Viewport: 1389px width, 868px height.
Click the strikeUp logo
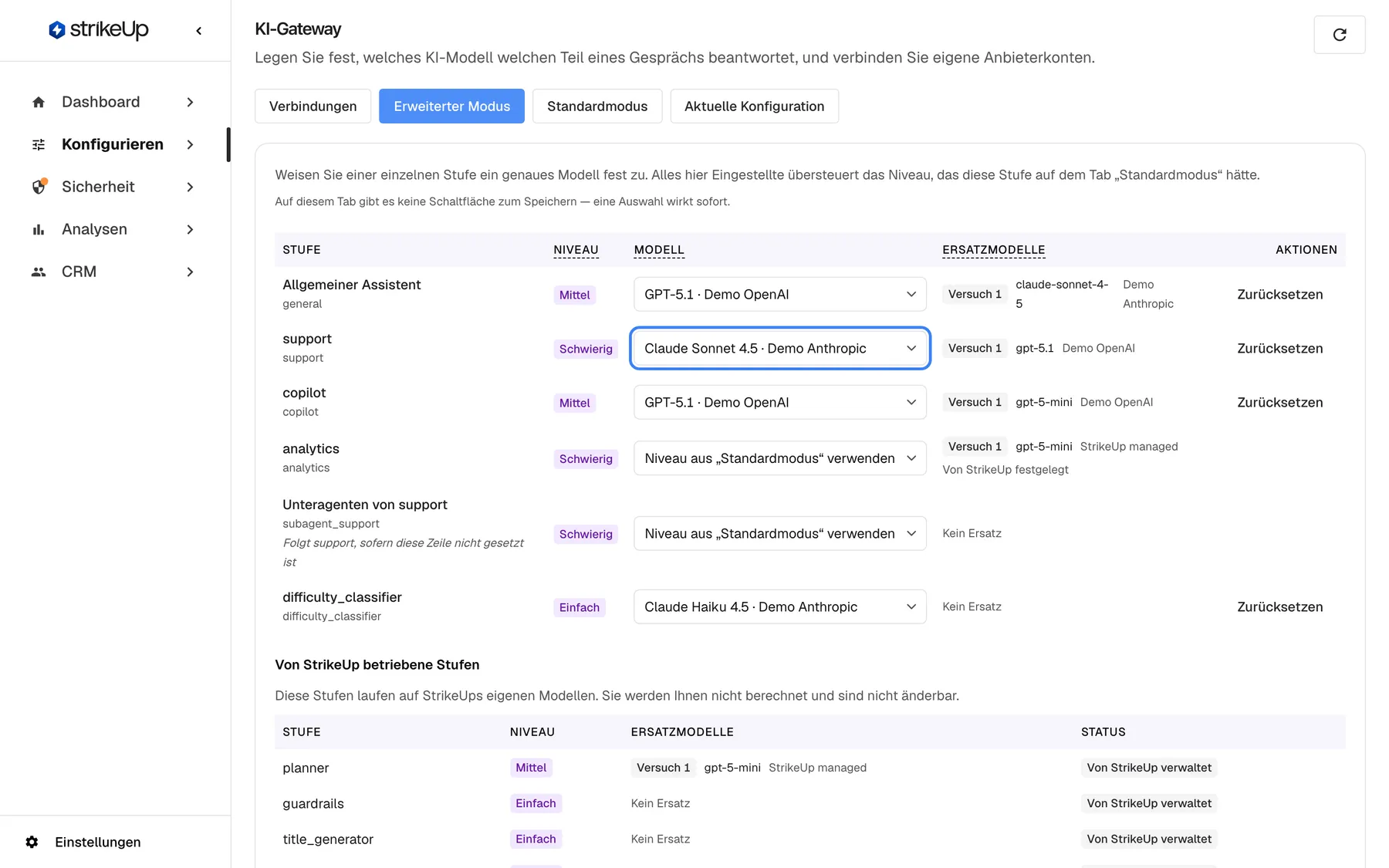click(x=98, y=29)
